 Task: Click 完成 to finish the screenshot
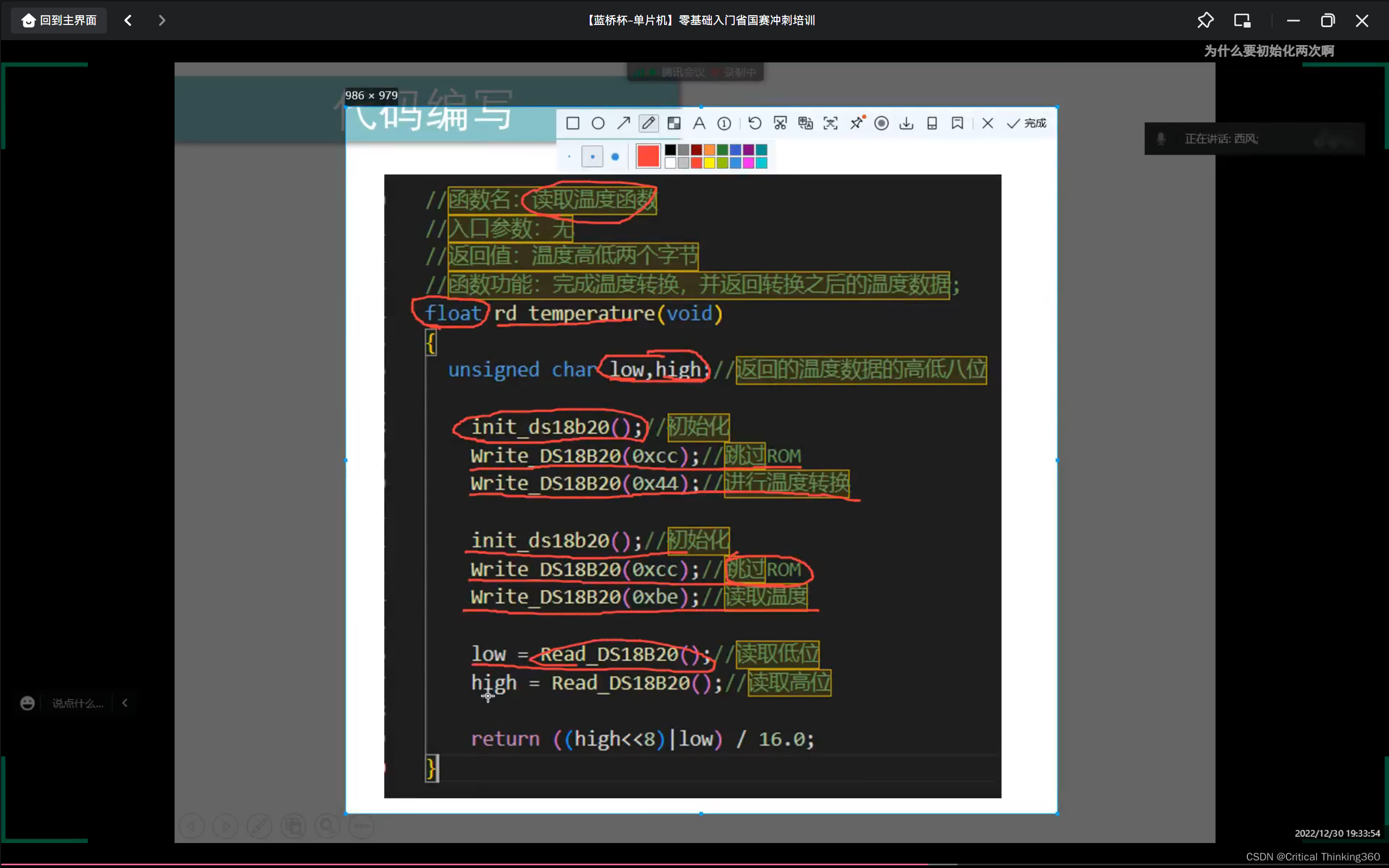tap(1027, 124)
